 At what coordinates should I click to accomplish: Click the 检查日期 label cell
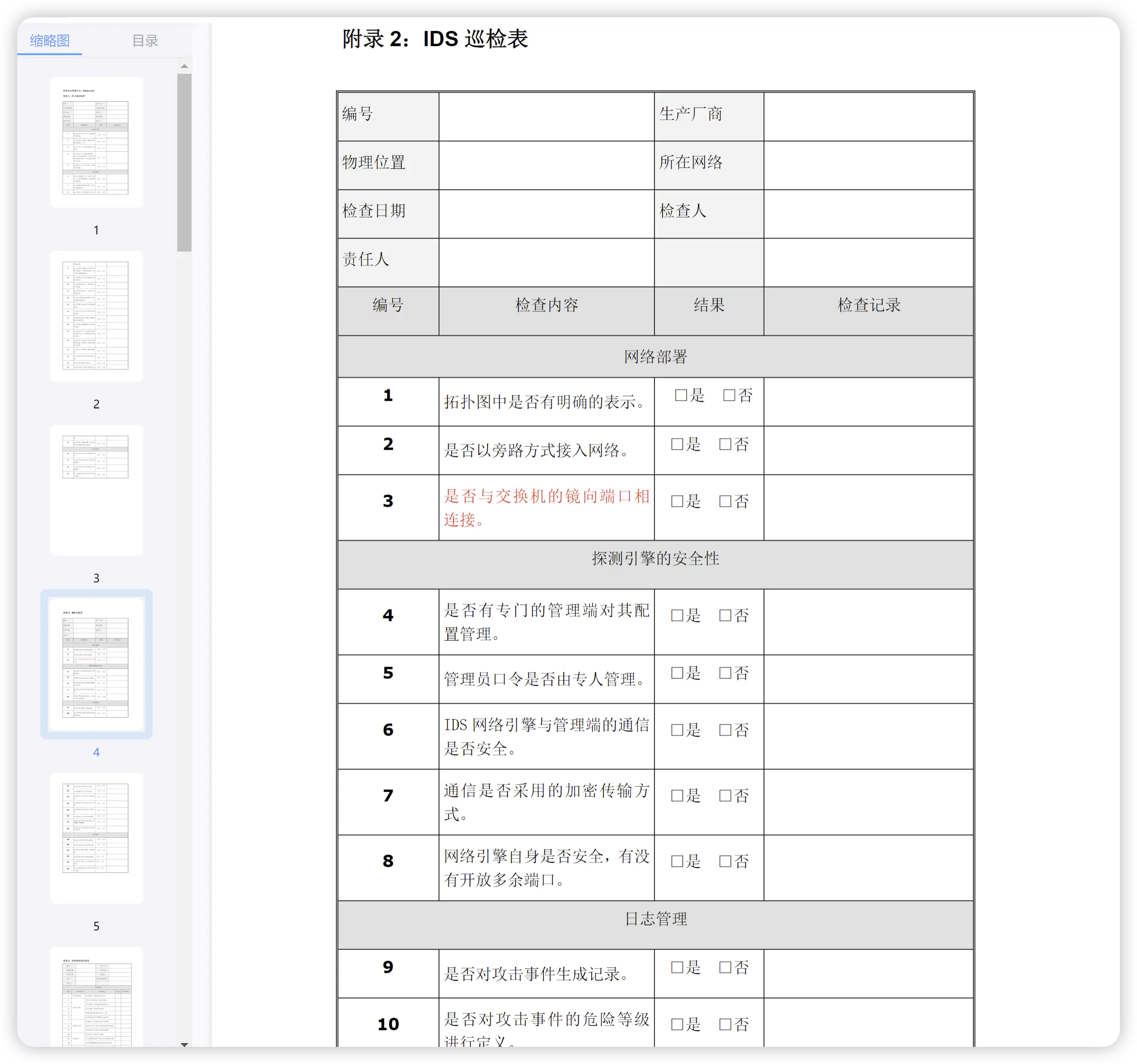(x=388, y=214)
